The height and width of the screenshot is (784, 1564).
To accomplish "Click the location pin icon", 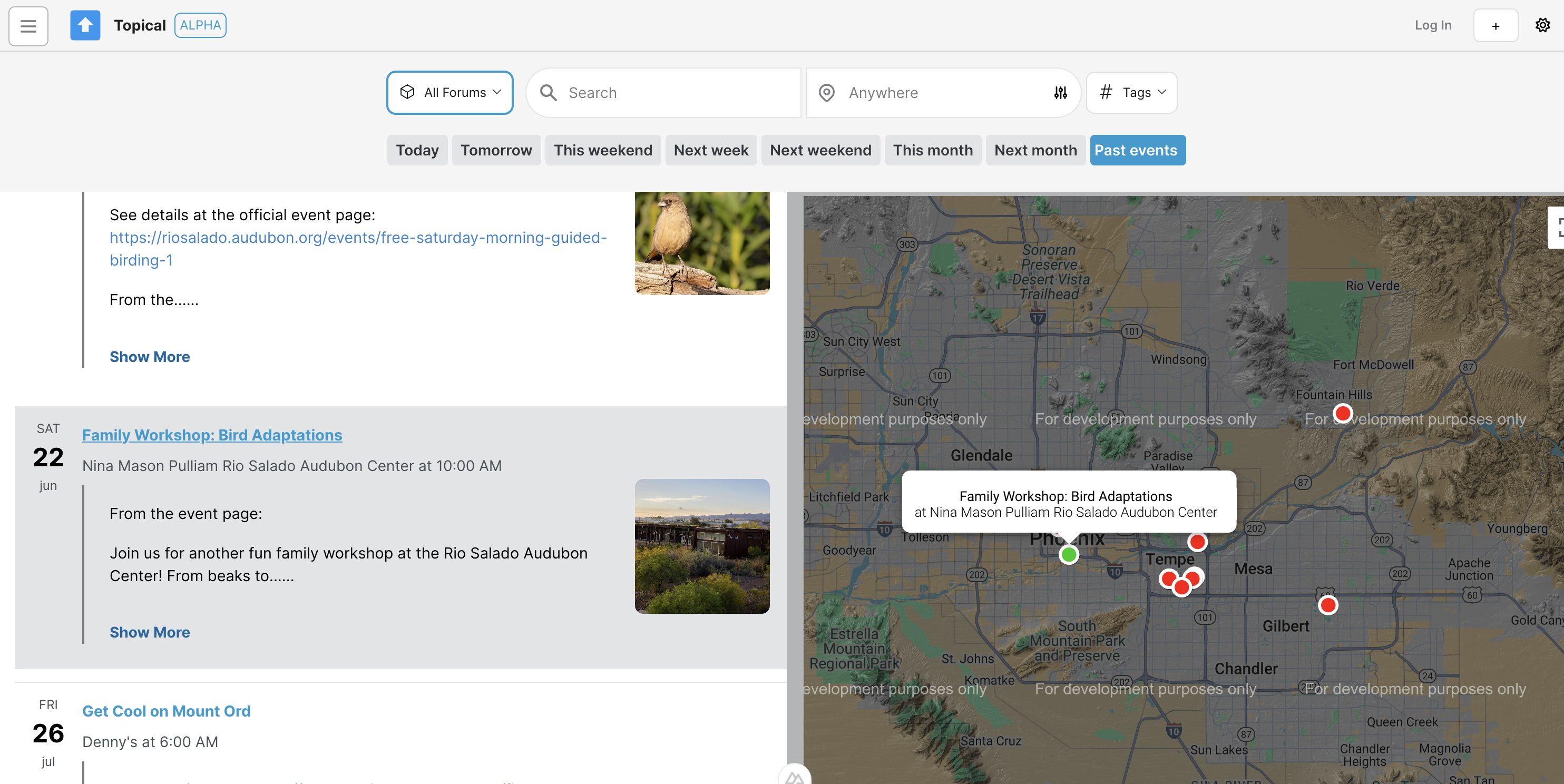I will click(826, 93).
